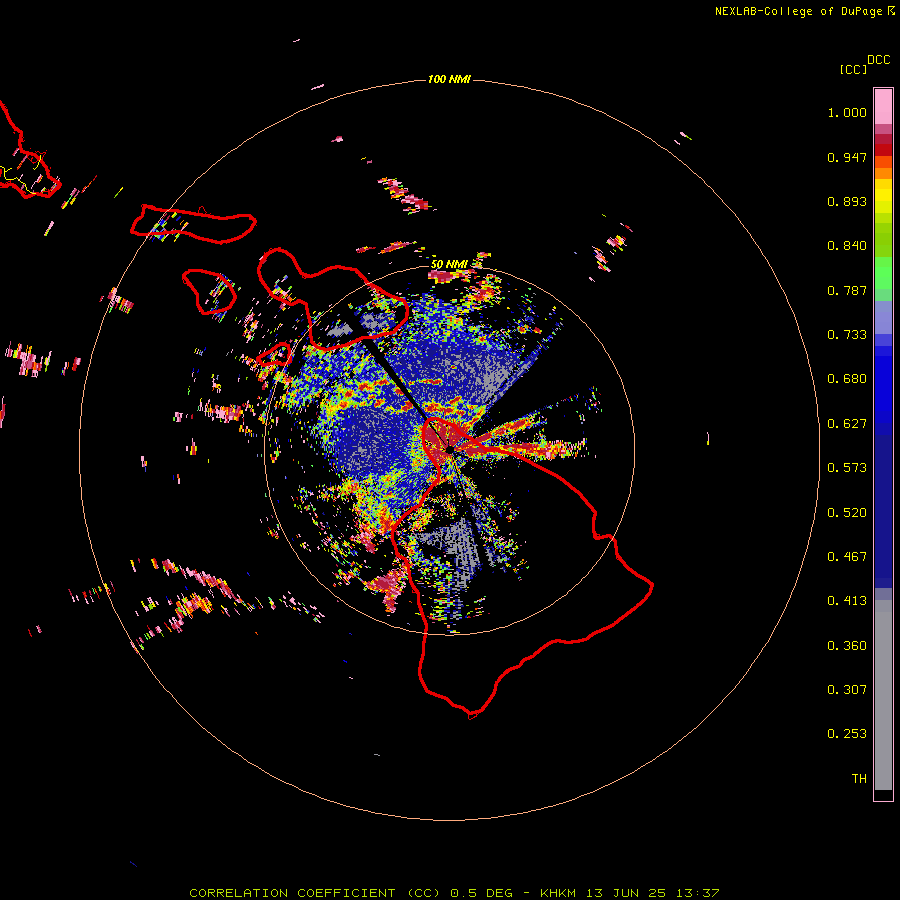Click the 0.840 color scale value
The width and height of the screenshot is (900, 900).
[x=847, y=246]
